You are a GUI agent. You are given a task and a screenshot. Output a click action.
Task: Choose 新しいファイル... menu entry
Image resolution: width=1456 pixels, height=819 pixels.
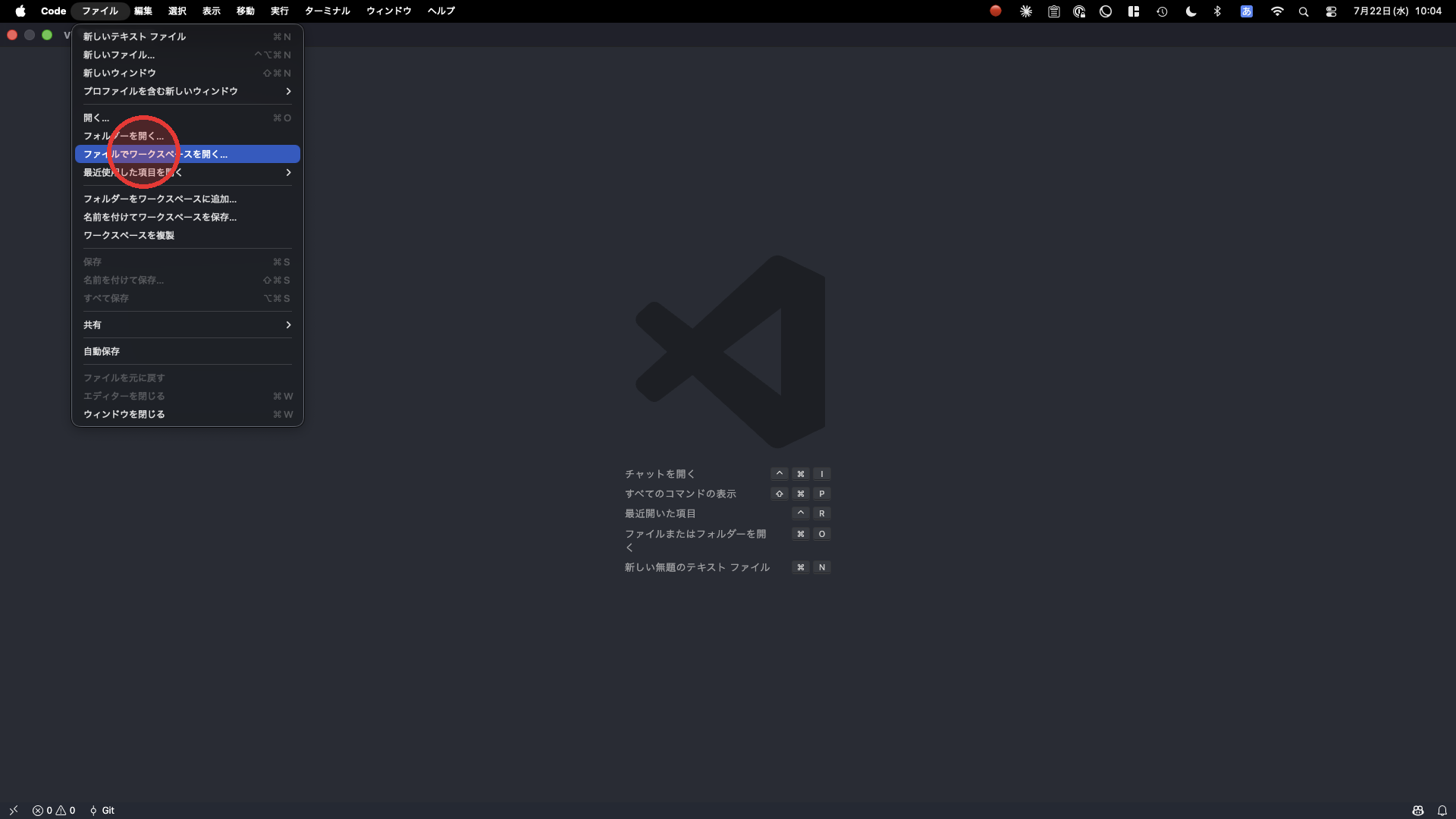click(x=187, y=55)
